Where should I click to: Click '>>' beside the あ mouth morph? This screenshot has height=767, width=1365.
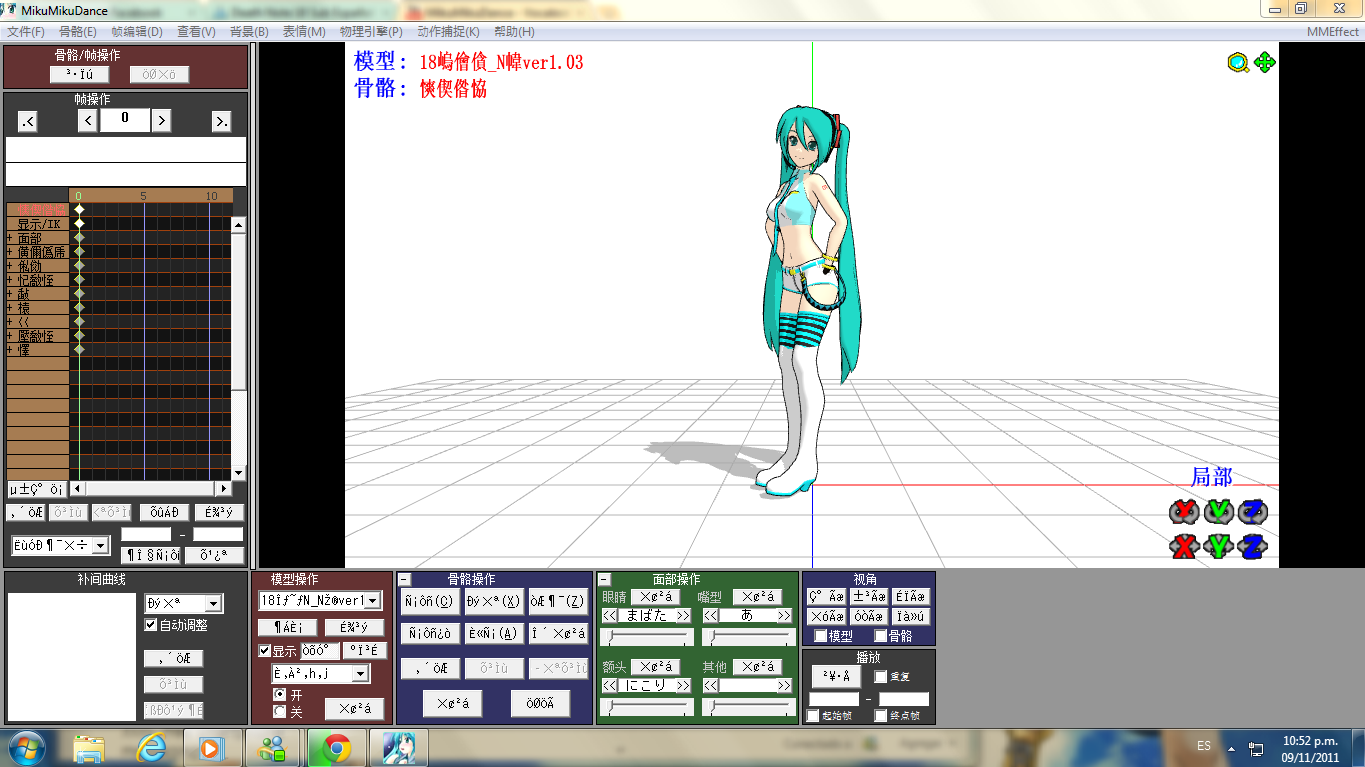783,616
